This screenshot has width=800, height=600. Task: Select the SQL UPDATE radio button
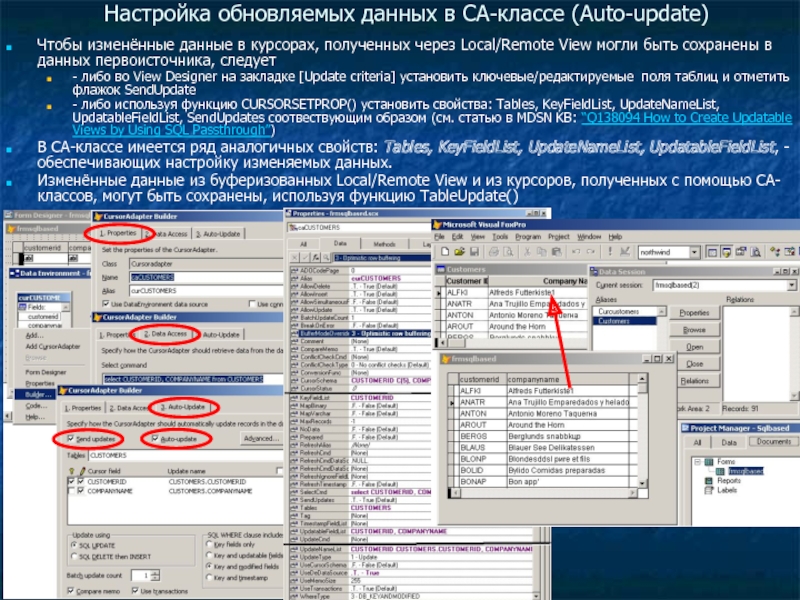[74, 545]
